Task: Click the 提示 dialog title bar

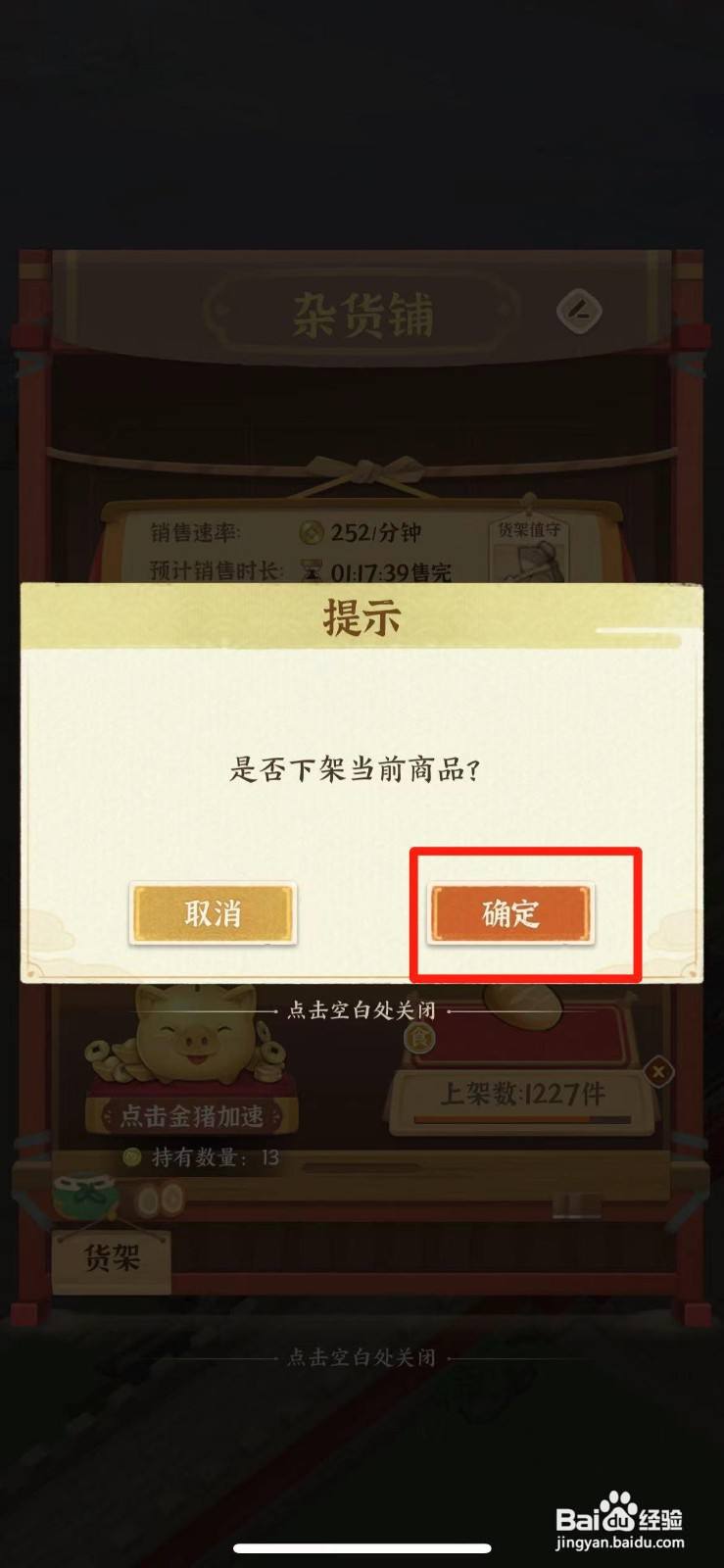Action: (362, 618)
